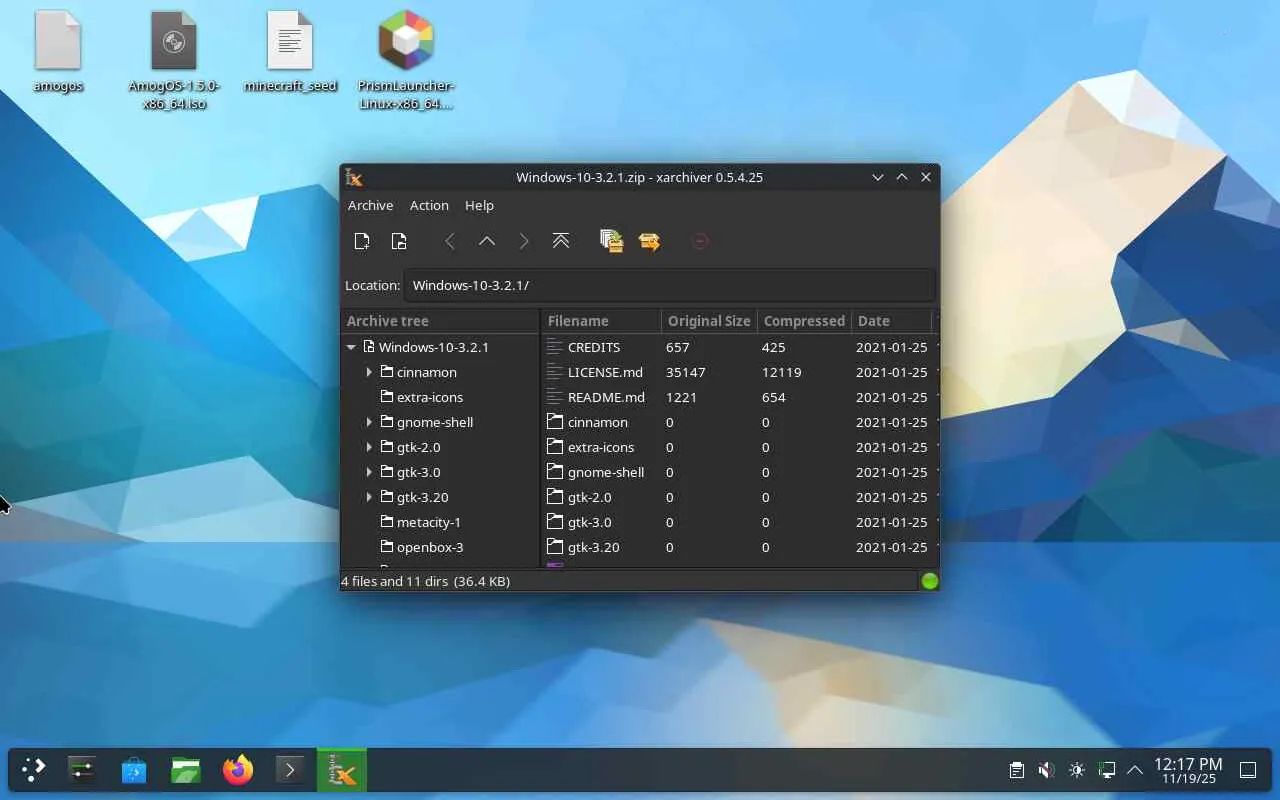
Task: Click the Add files to archive icon
Action: [612, 241]
